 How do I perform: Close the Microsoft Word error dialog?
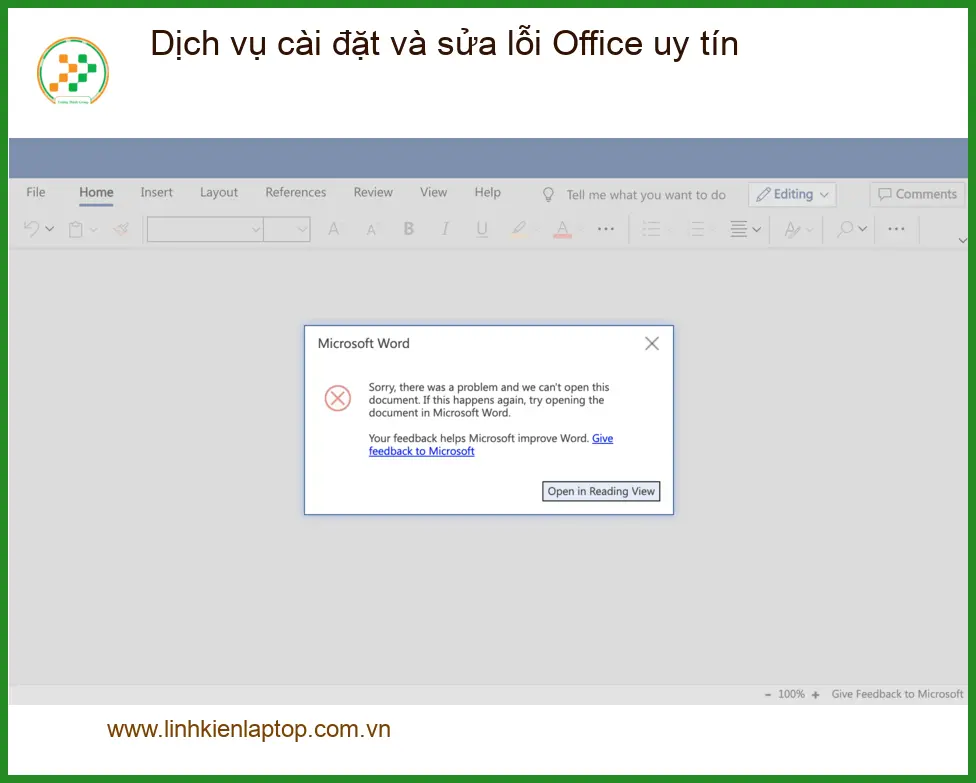(x=652, y=344)
